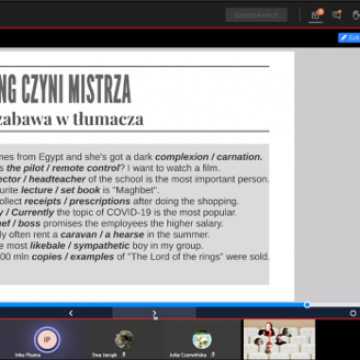Click the raise hand icon

coord(356,15)
